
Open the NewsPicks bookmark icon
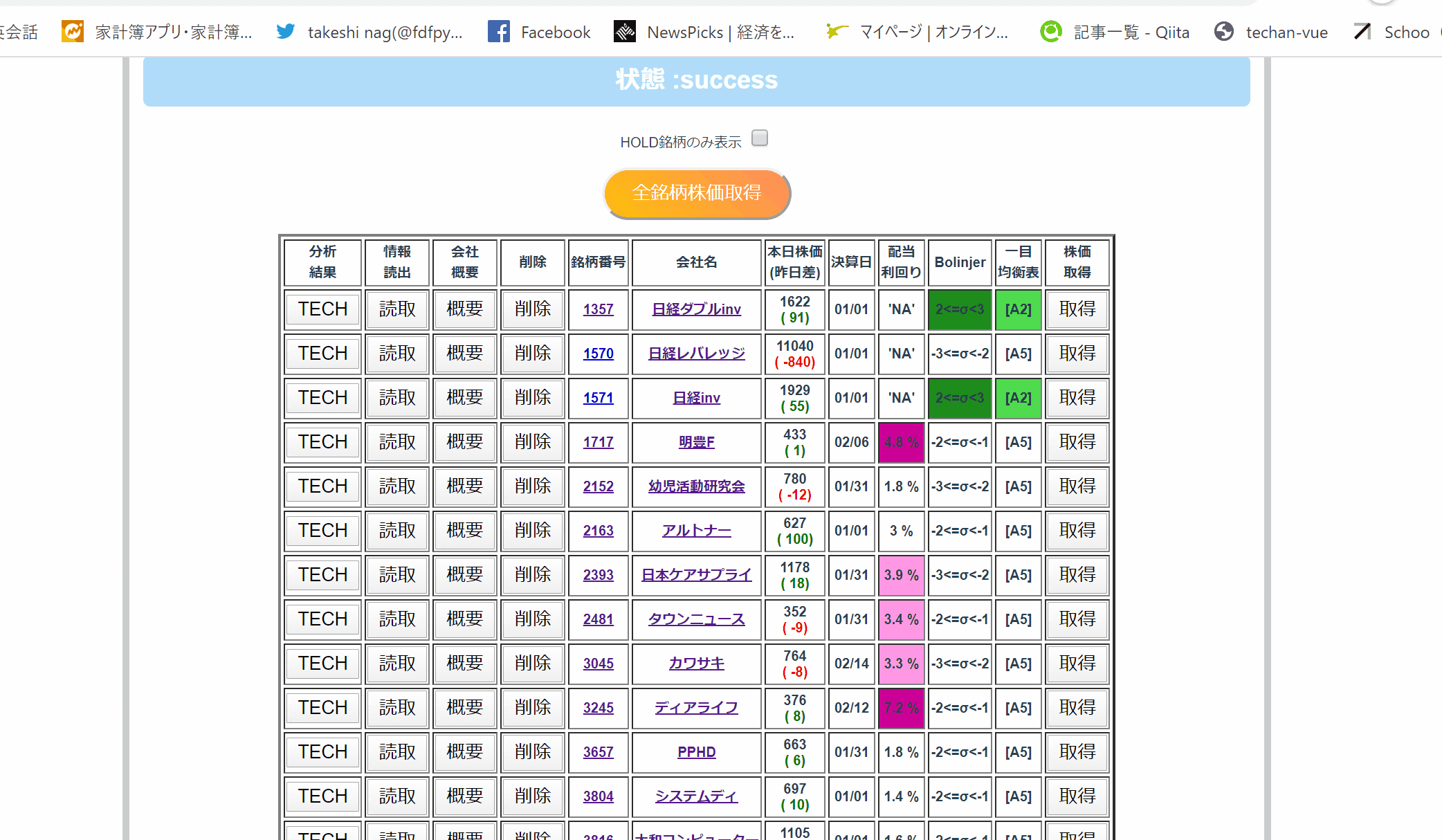pos(624,32)
